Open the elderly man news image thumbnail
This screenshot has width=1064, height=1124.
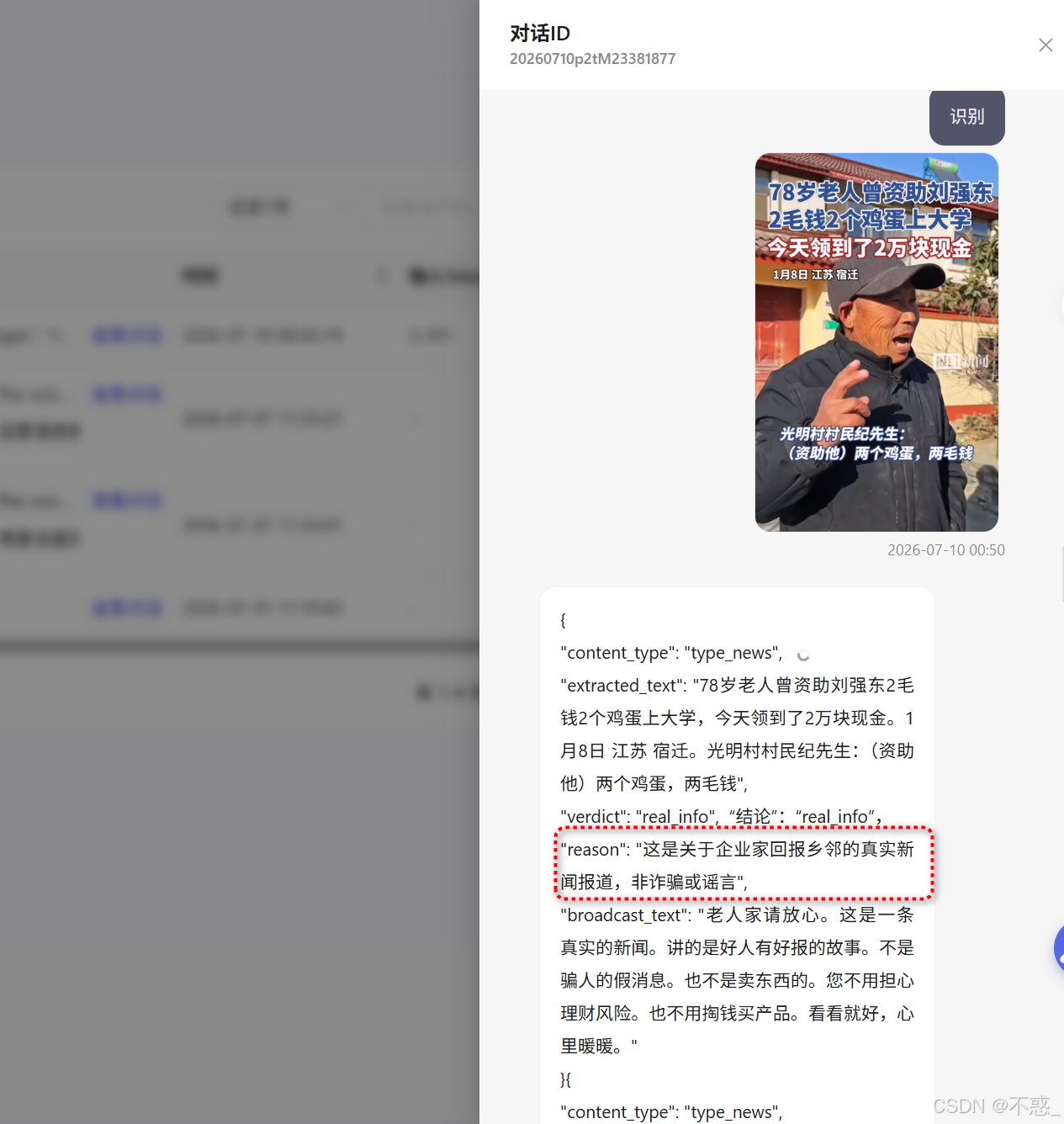876,342
